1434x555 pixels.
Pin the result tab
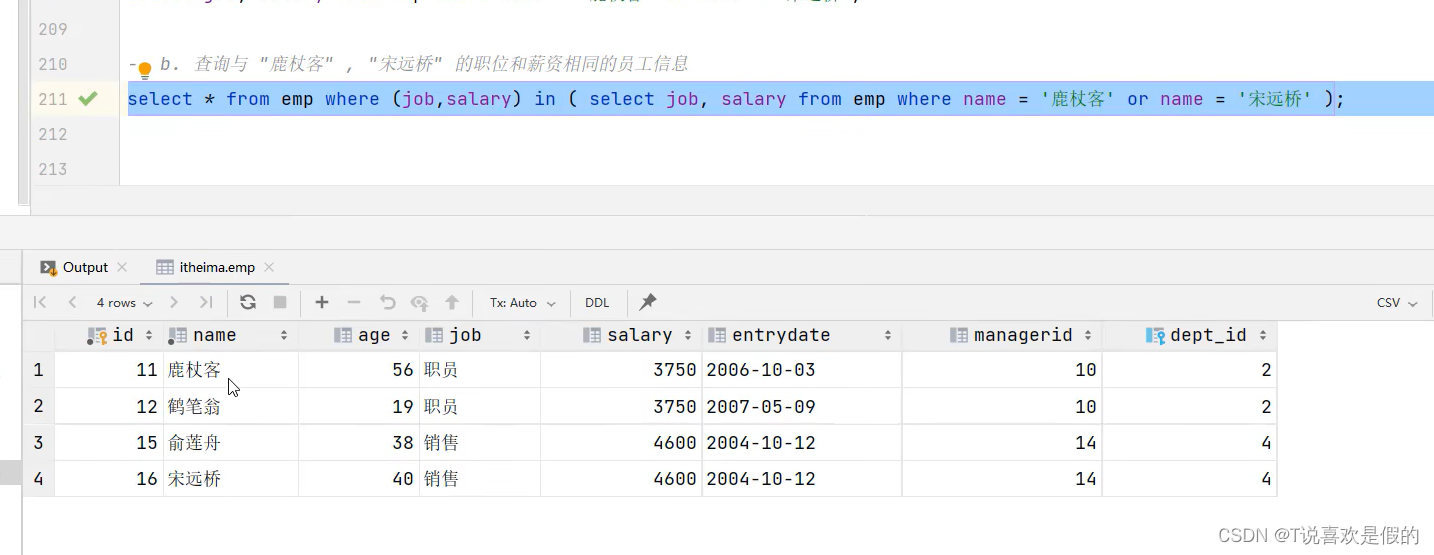(648, 302)
